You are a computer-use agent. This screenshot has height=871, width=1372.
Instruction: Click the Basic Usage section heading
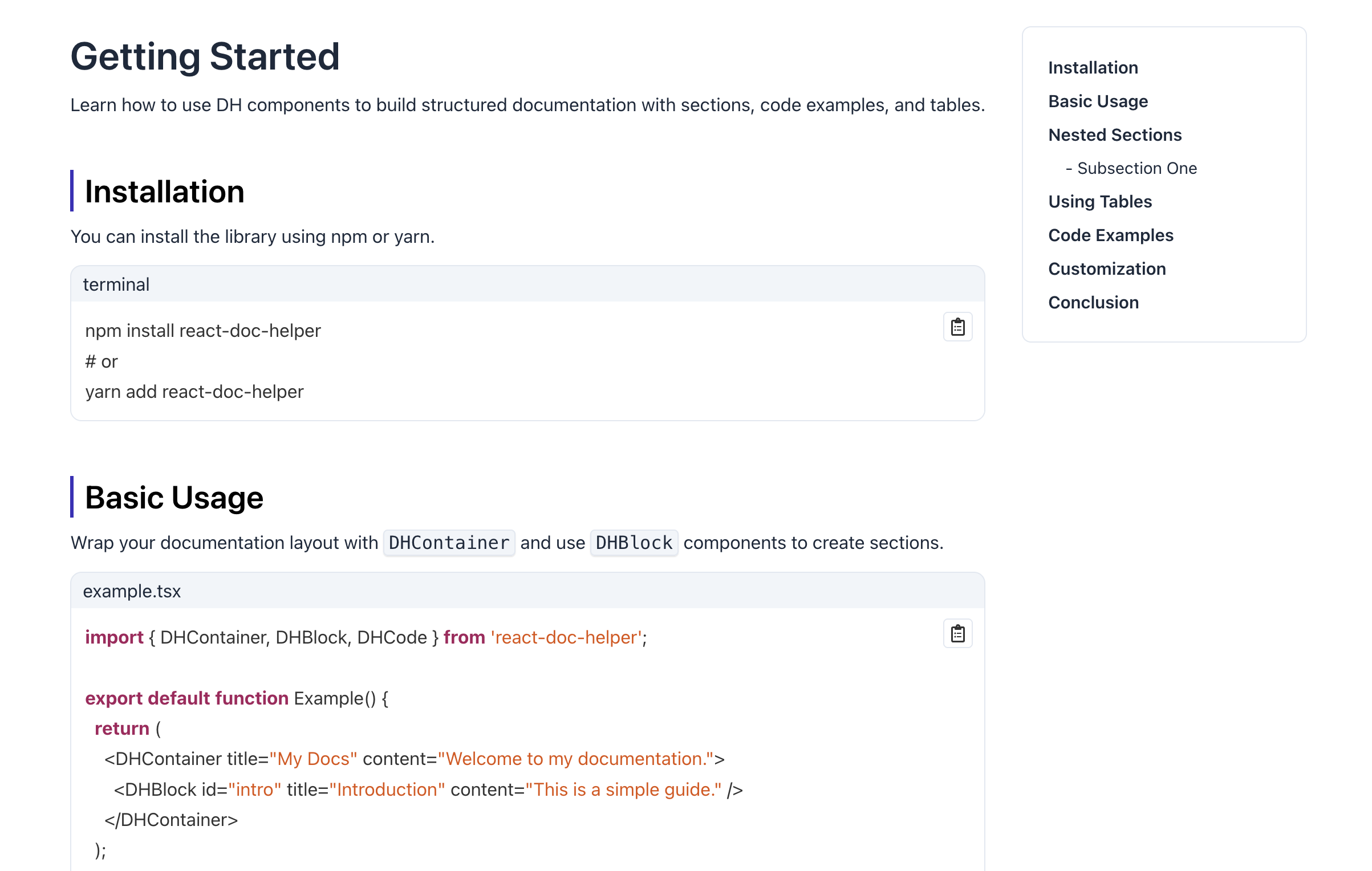tap(174, 498)
